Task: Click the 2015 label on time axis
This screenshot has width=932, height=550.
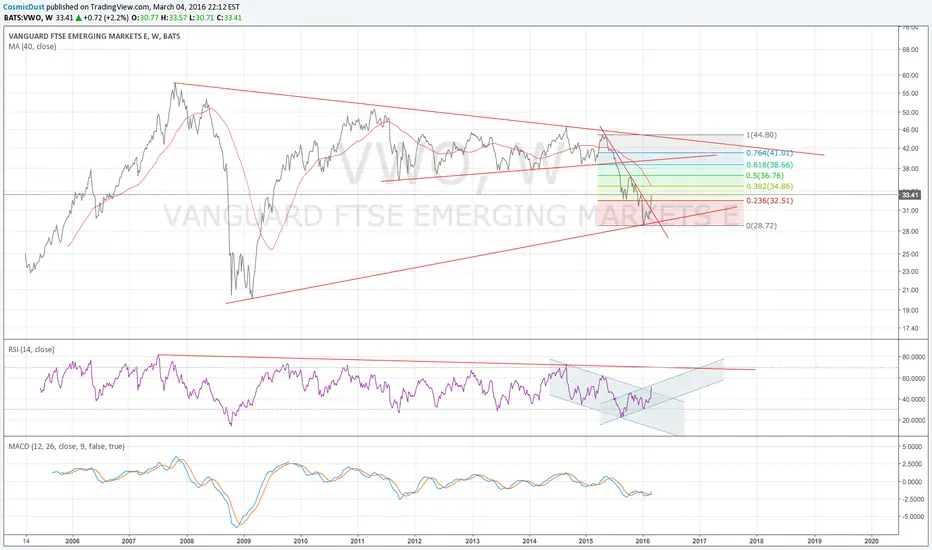Action: (x=586, y=541)
